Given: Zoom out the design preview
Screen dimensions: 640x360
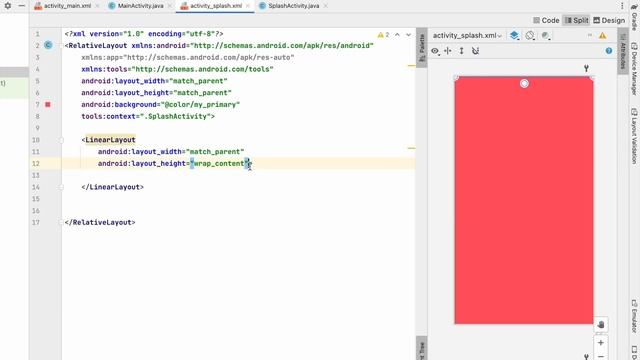Looking at the screenshot, I should pos(600,356).
